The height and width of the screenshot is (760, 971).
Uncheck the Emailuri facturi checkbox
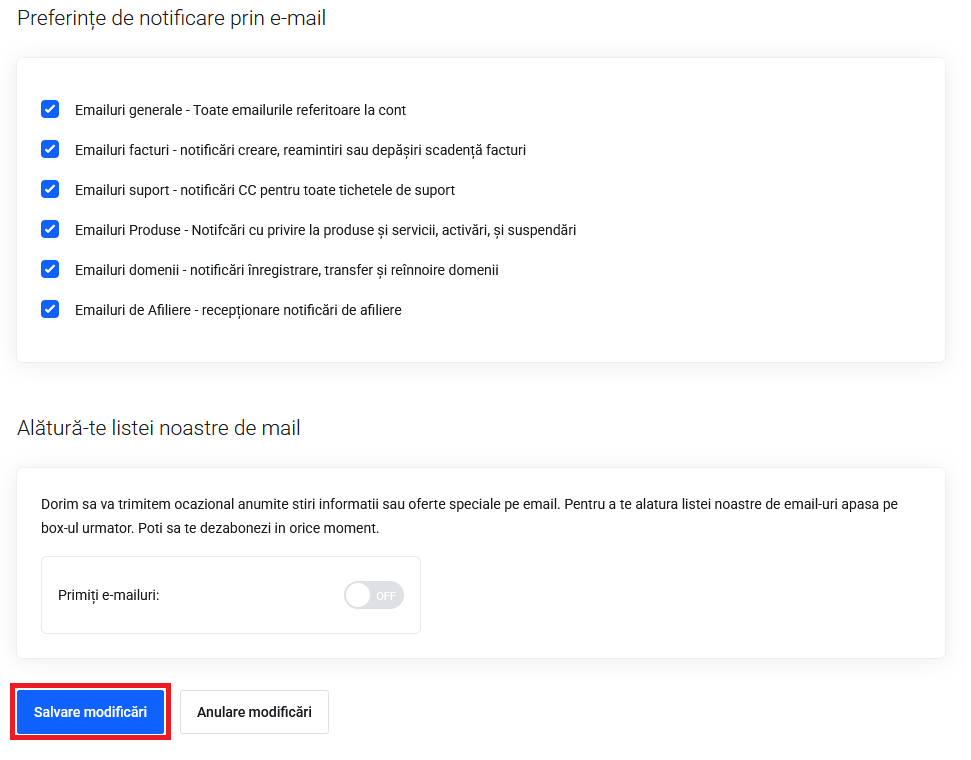(50, 149)
